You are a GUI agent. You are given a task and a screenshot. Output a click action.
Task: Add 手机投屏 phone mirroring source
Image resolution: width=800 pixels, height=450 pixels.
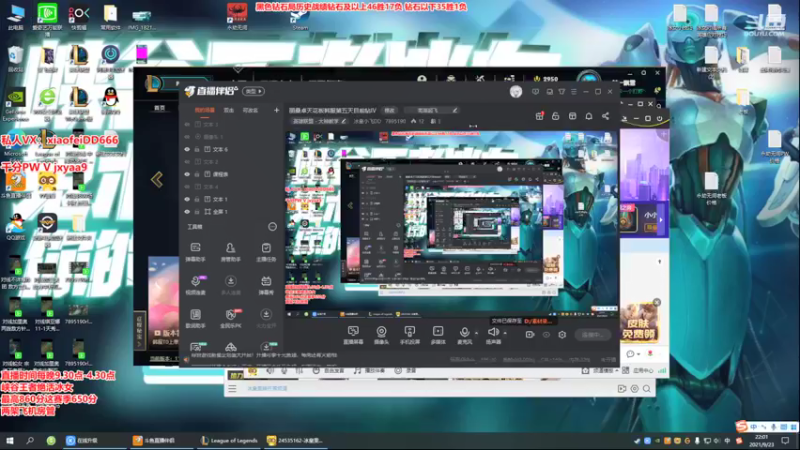(410, 335)
